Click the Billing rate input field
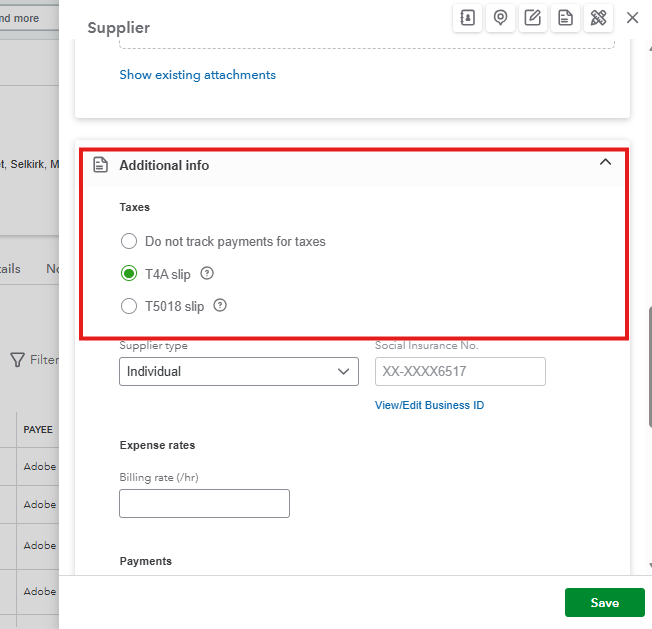This screenshot has width=652, height=629. tap(204, 503)
